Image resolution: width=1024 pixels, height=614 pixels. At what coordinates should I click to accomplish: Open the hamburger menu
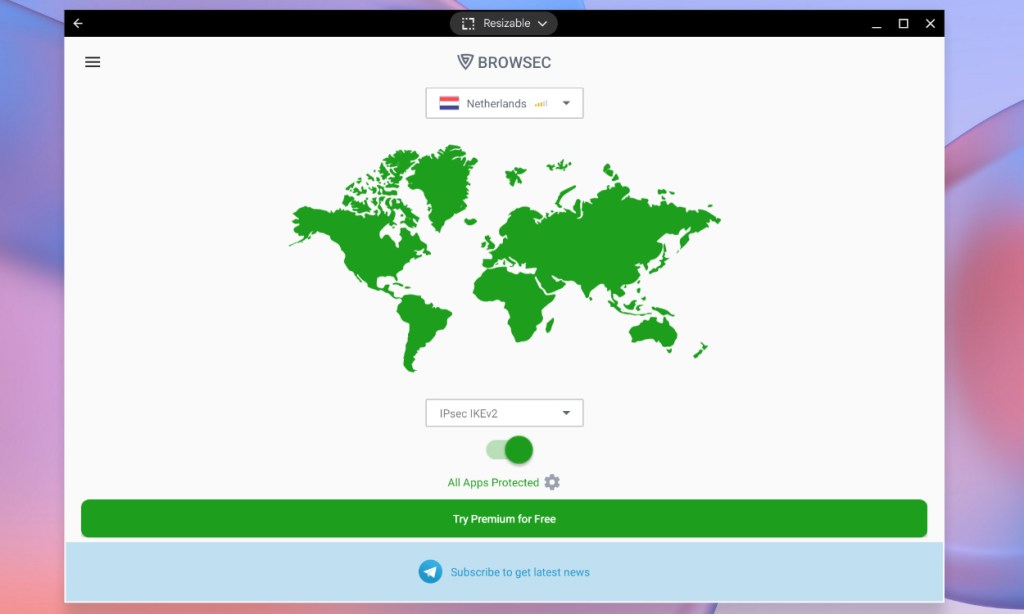click(x=93, y=62)
